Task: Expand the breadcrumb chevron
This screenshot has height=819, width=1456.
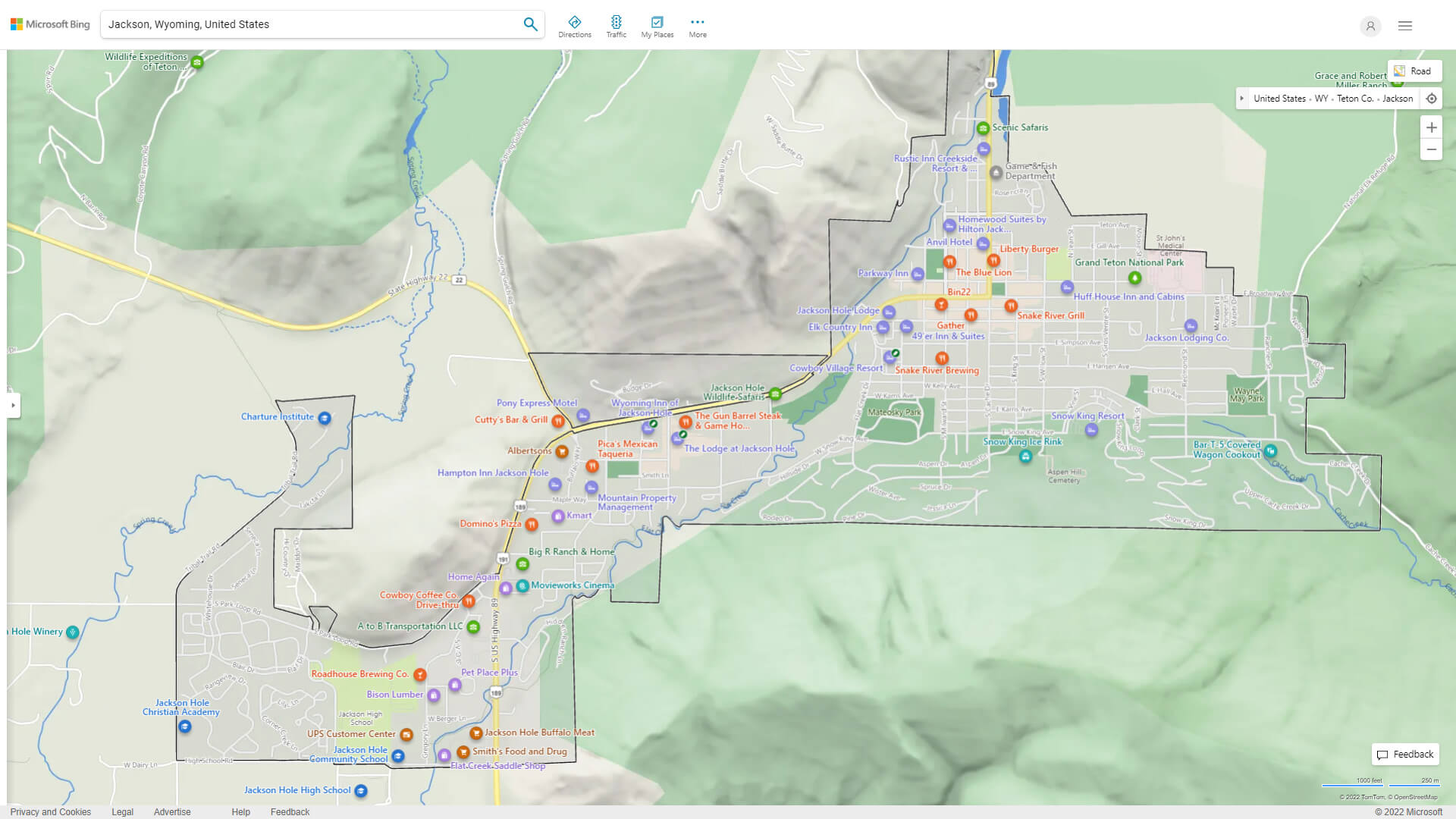Action: coord(1242,99)
